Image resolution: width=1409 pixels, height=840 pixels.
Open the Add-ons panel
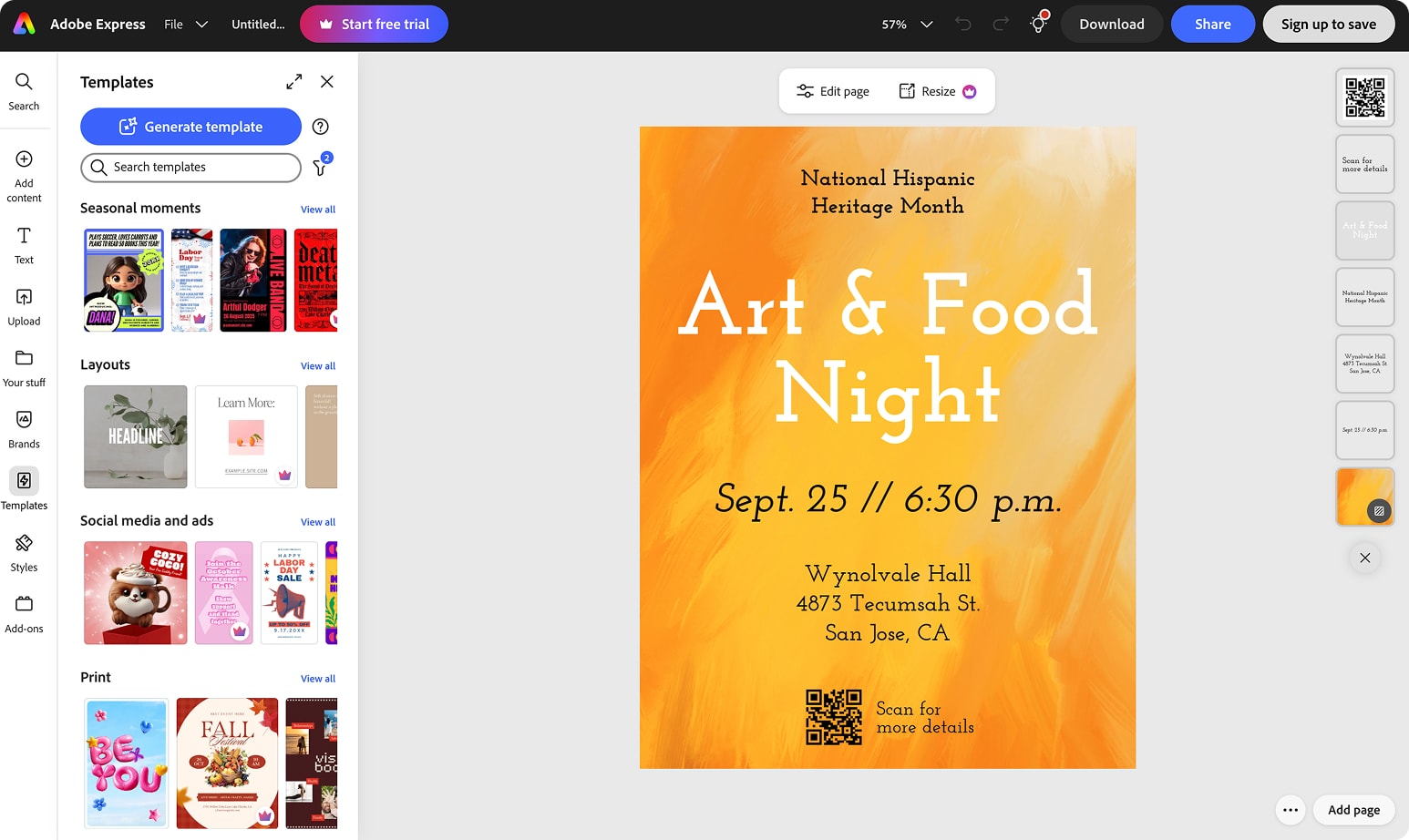[x=24, y=614]
